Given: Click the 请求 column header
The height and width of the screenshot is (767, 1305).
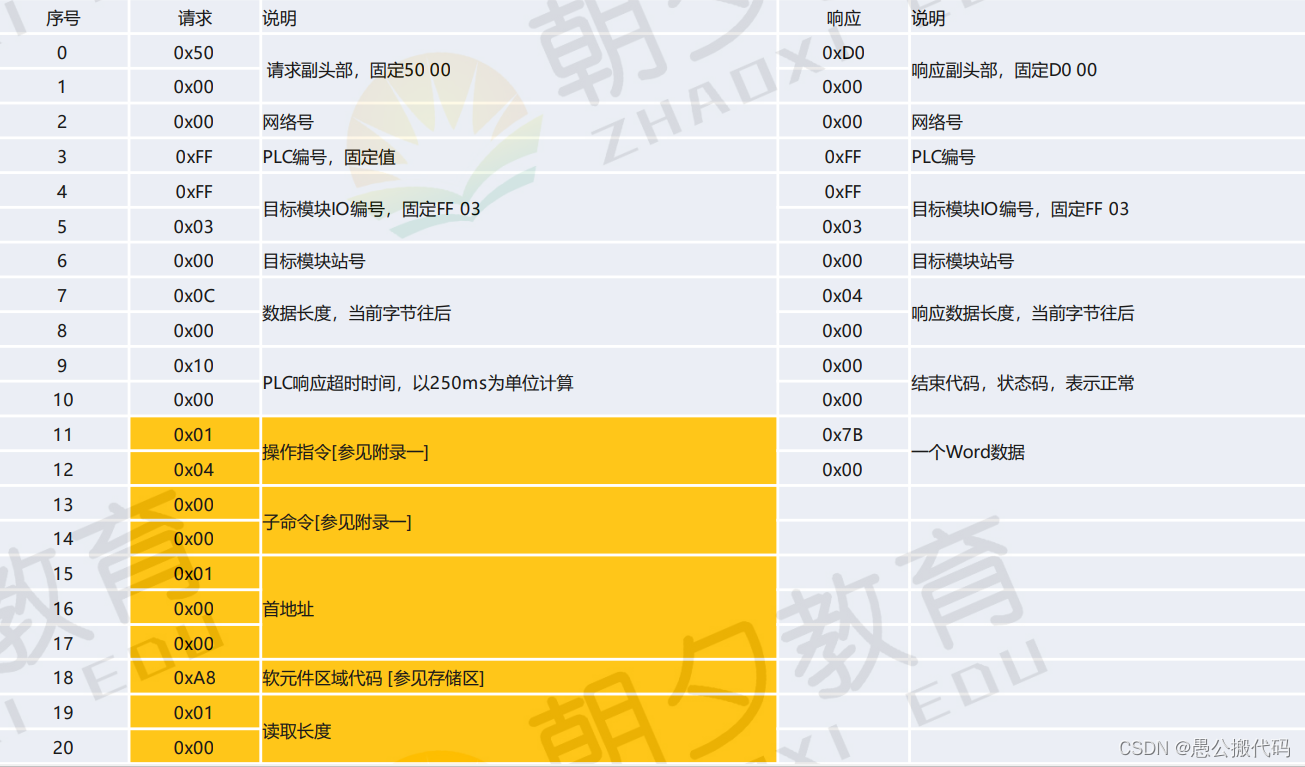Looking at the screenshot, I should tap(193, 18).
